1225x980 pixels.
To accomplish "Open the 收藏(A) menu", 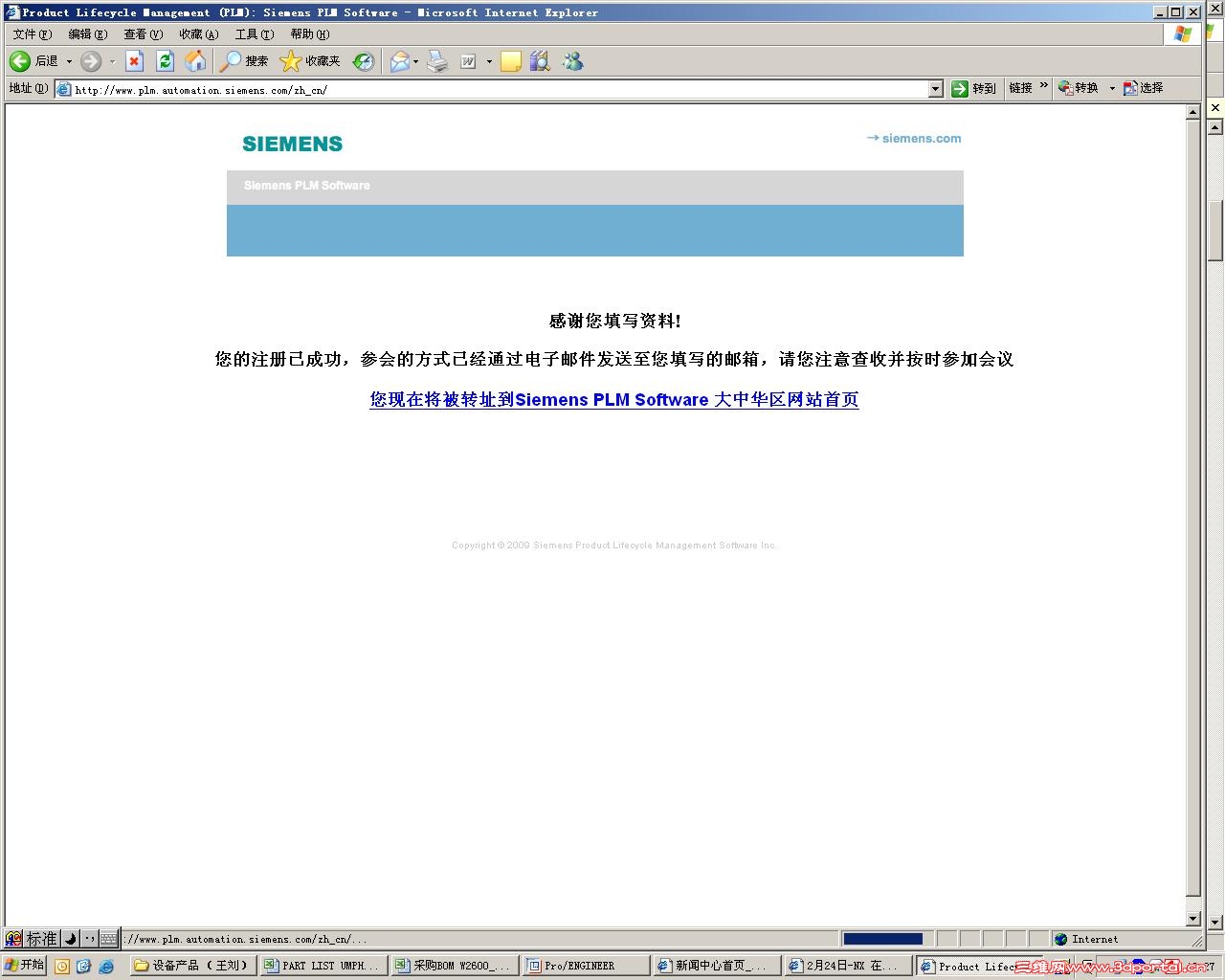I will click(199, 34).
